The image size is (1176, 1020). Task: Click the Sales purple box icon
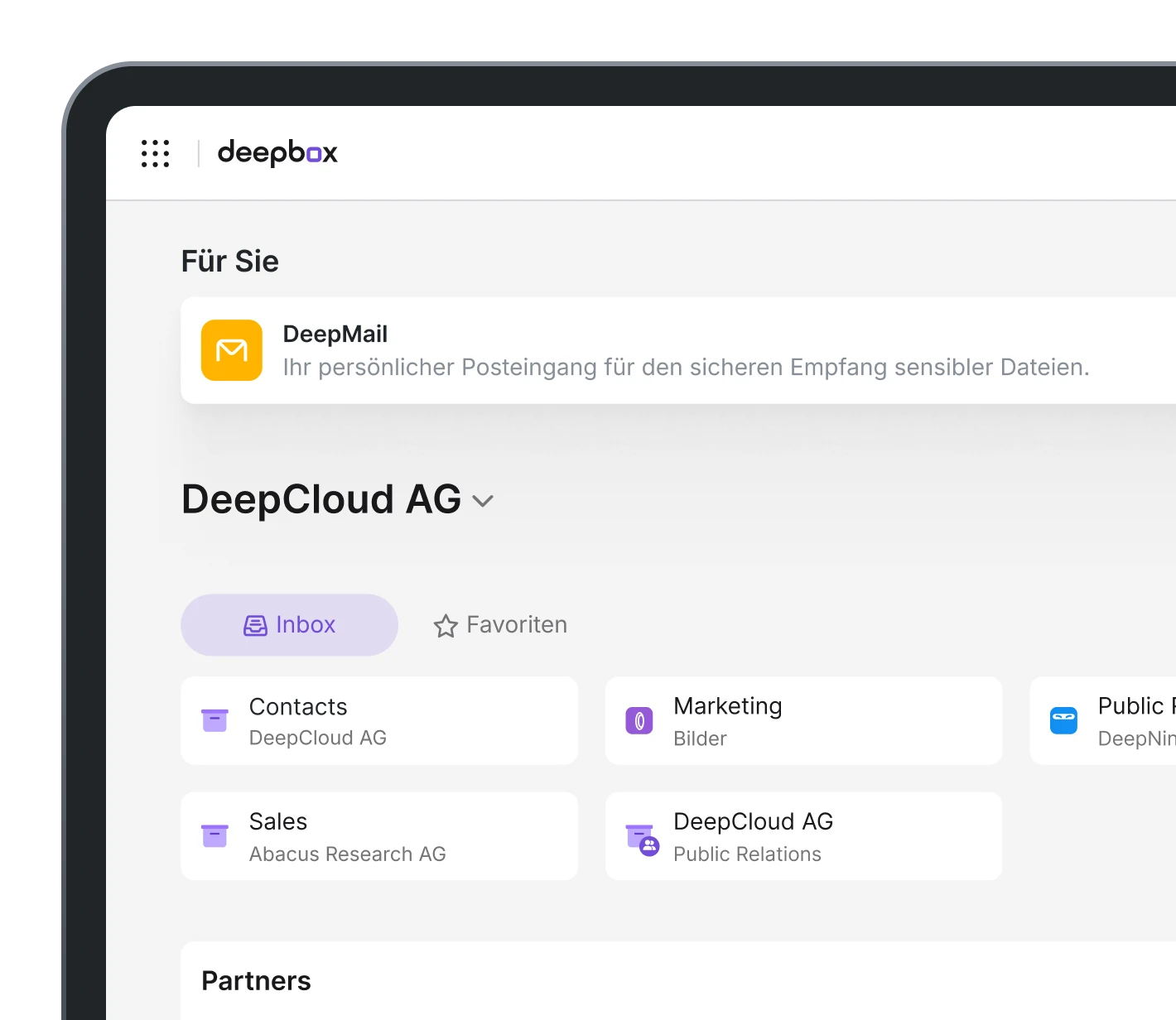coord(214,835)
